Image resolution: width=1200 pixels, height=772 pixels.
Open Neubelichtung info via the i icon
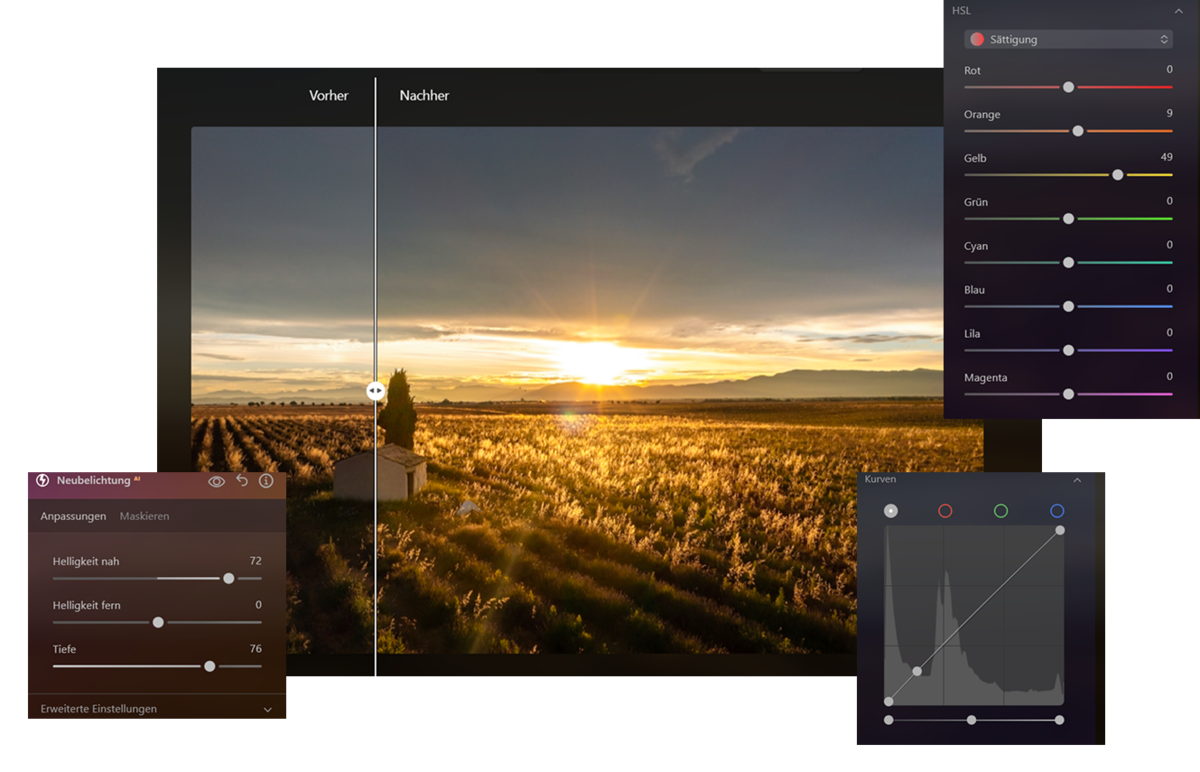point(265,481)
